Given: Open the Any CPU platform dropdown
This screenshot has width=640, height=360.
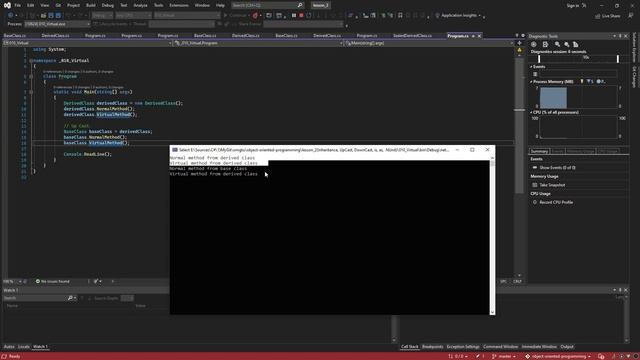Looking at the screenshot, I should click(x=133, y=16).
